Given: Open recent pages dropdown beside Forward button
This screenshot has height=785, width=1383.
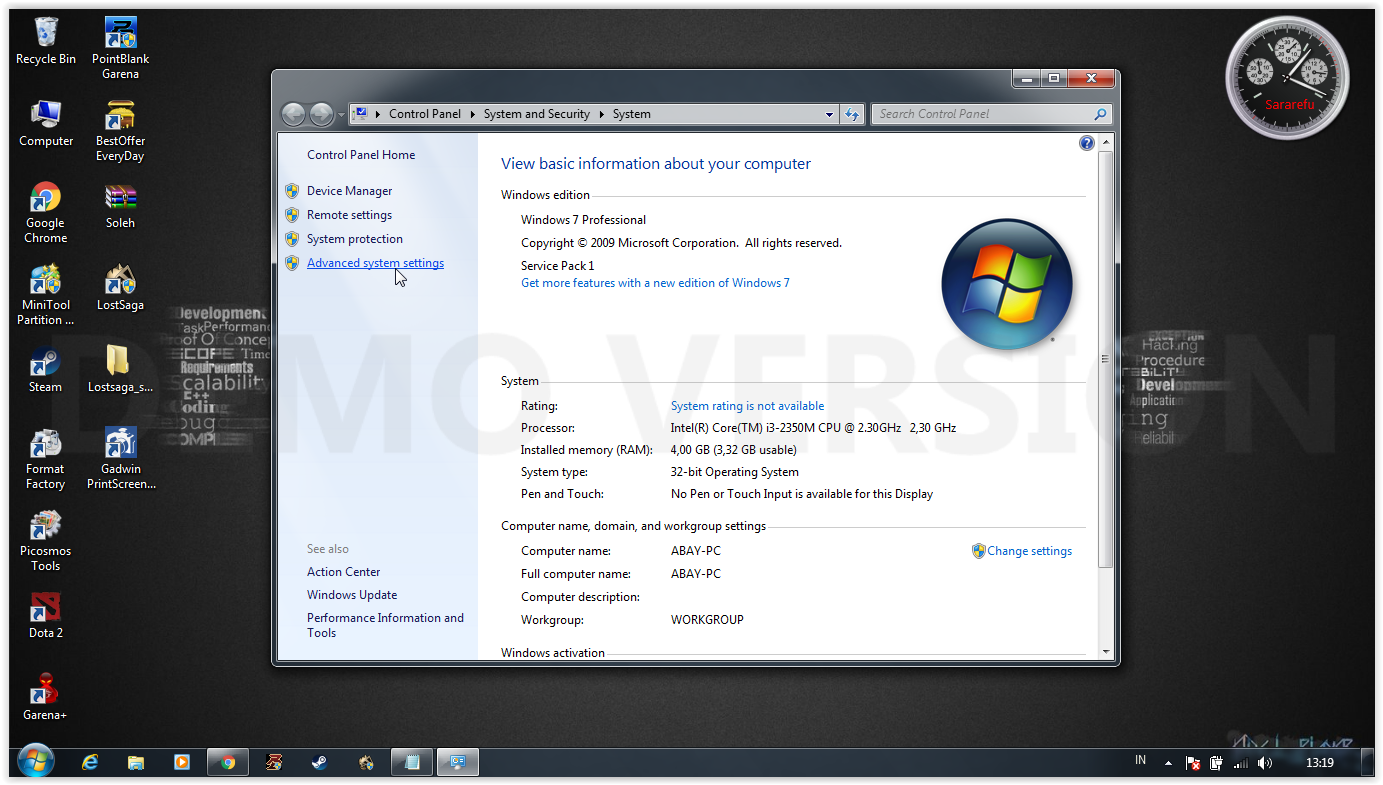Looking at the screenshot, I should [341, 115].
